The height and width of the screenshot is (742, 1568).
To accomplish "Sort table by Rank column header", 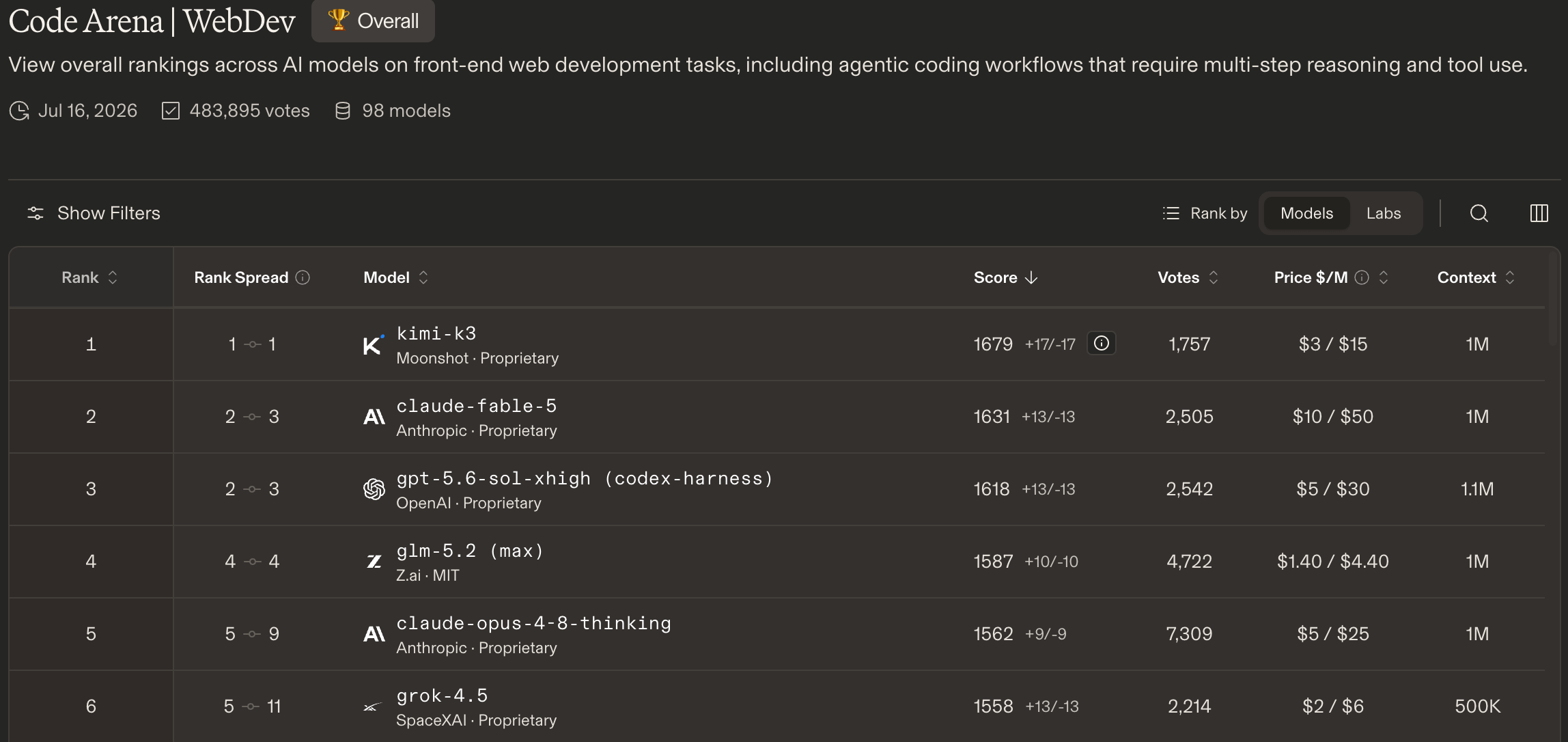I will 89,277.
